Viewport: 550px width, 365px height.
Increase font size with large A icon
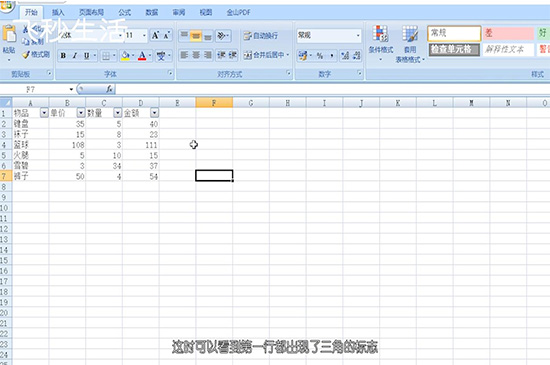(x=155, y=35)
